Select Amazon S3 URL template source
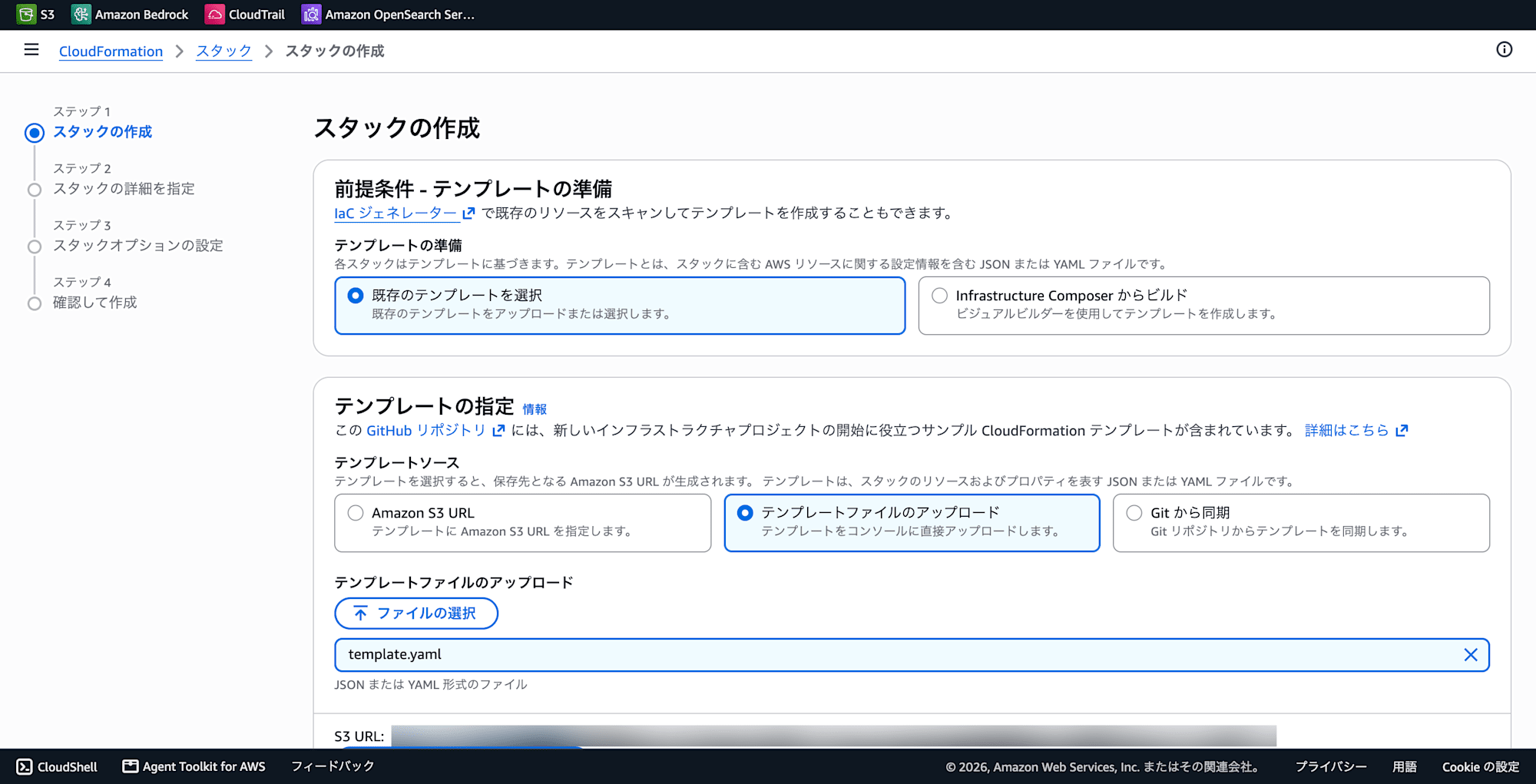Viewport: 1536px width, 784px height. 356,513
